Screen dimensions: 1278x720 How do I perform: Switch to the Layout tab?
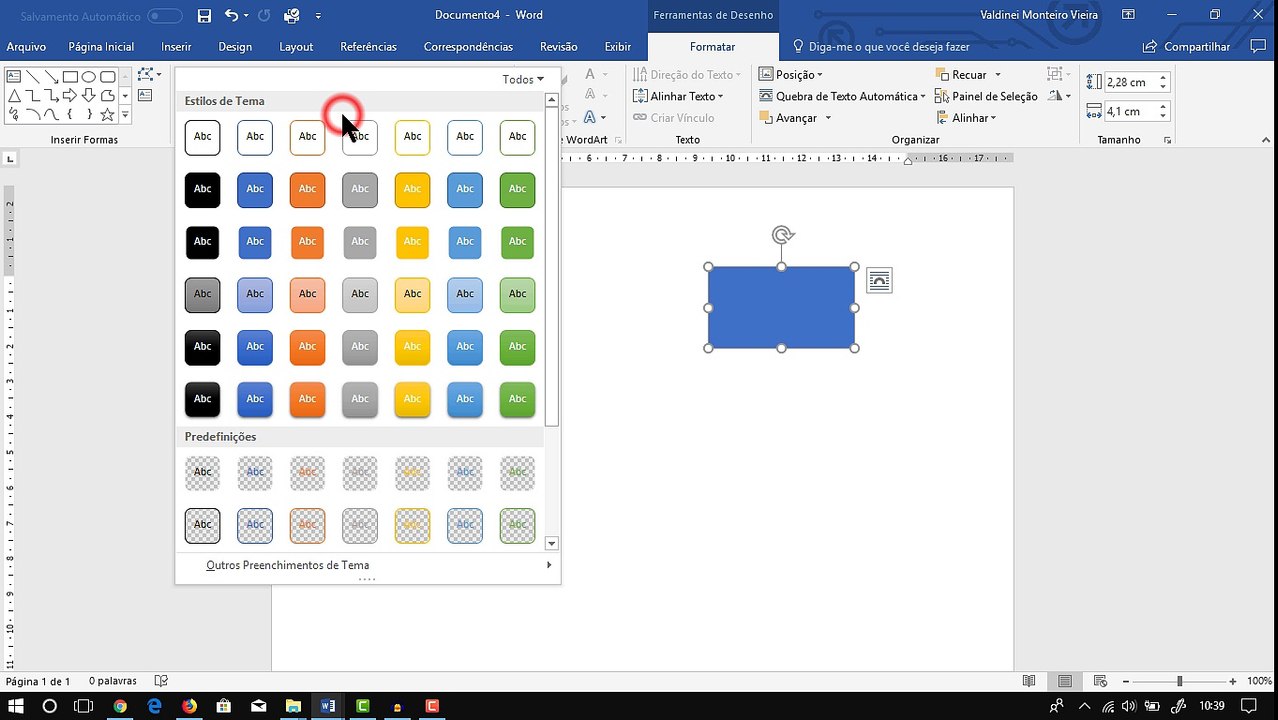[296, 46]
